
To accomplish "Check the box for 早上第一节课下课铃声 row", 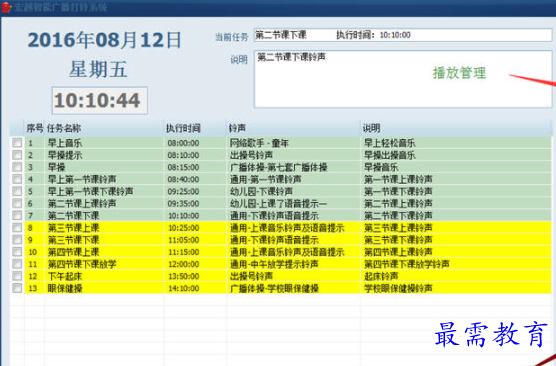I will click(x=17, y=191).
